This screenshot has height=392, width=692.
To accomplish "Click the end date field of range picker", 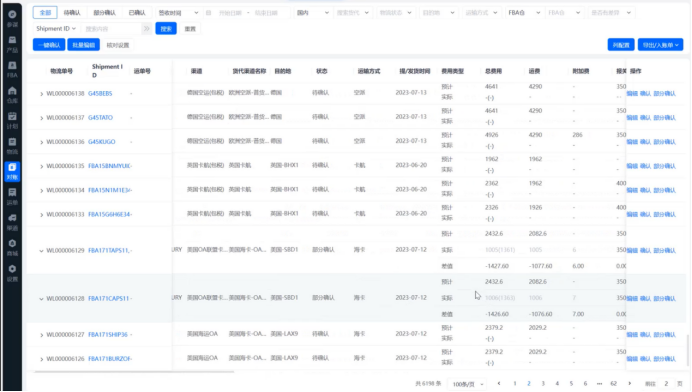I will [x=266, y=13].
